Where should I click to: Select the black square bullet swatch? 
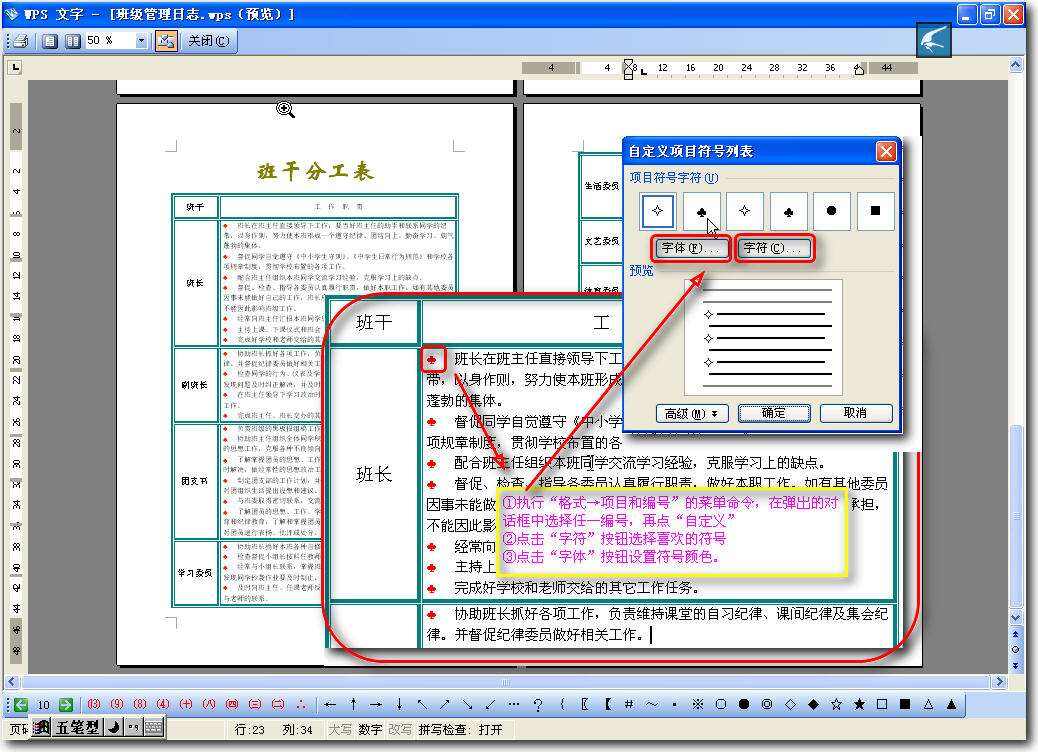(x=875, y=211)
